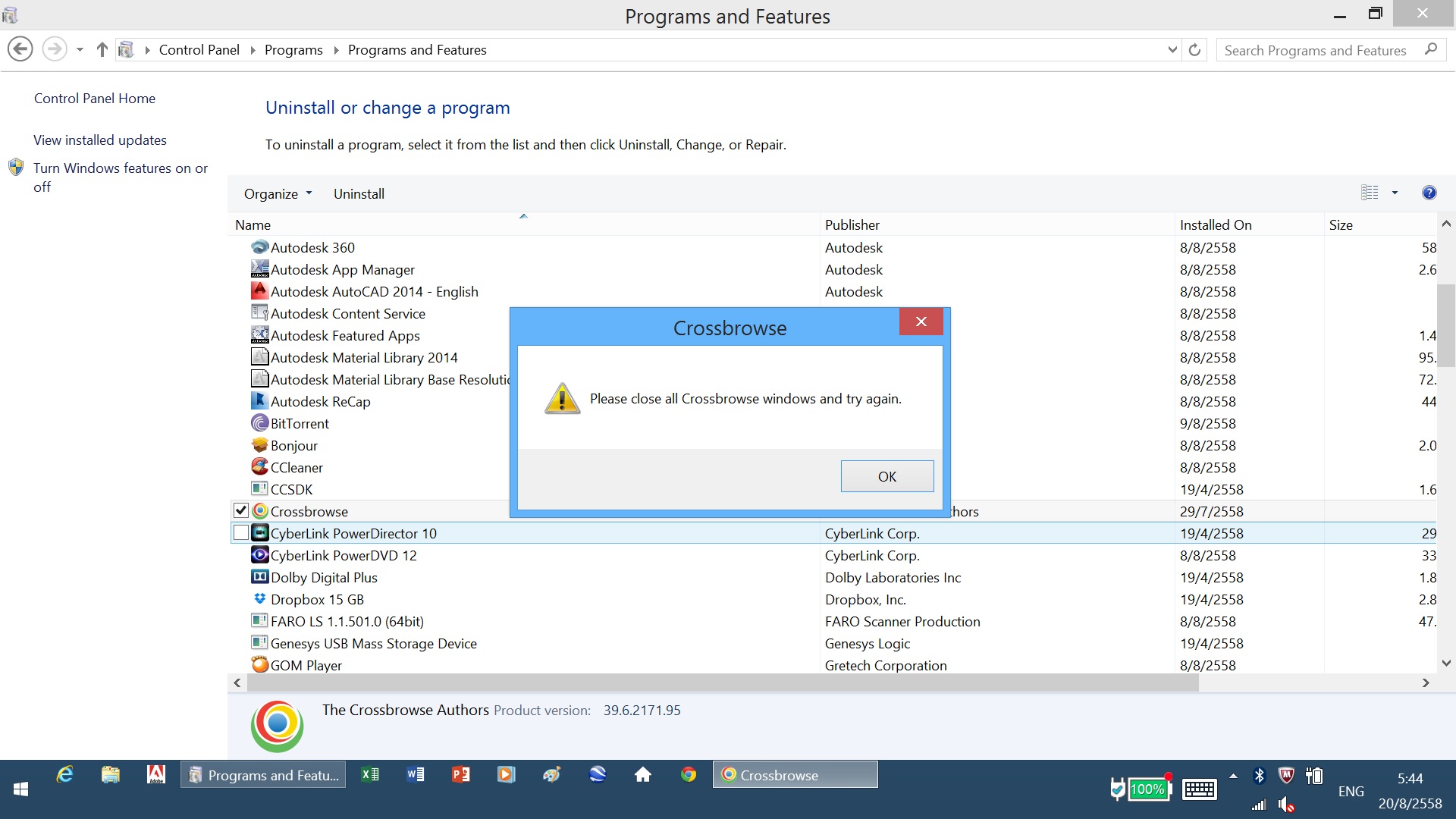Screen dimensions: 1456x819
Task: Show hidden system tray icons arrow
Action: click(x=1233, y=776)
